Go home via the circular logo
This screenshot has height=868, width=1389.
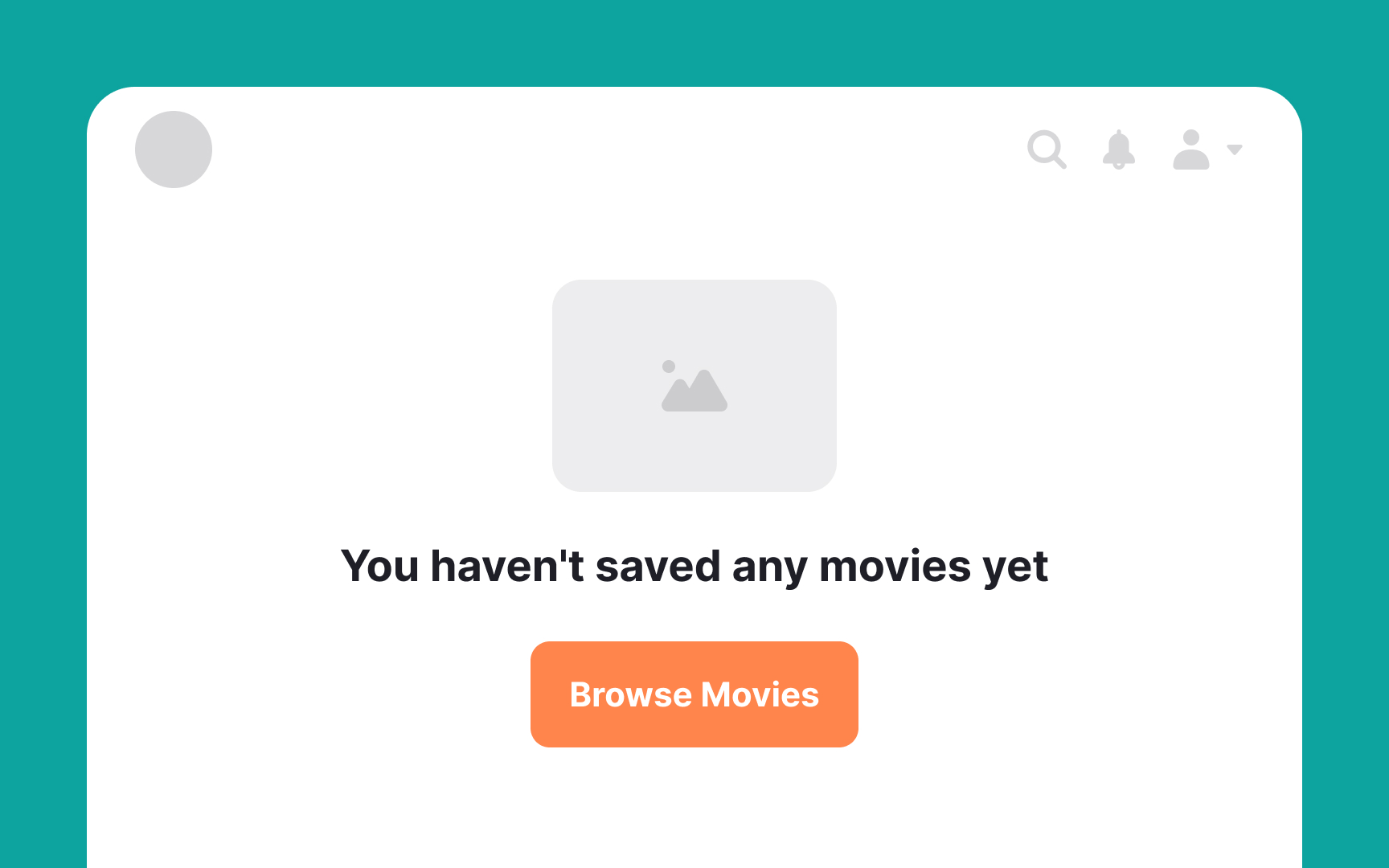coord(174,149)
